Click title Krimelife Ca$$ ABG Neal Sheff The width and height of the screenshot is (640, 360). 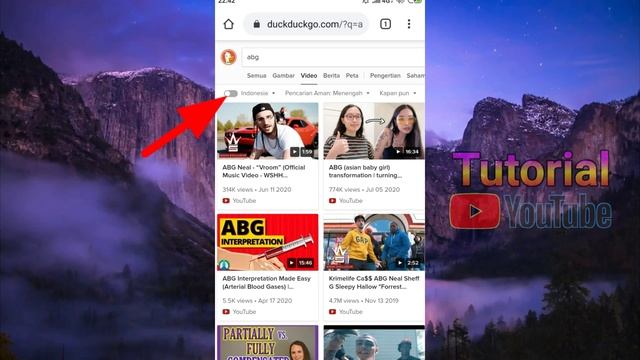click(x=374, y=282)
